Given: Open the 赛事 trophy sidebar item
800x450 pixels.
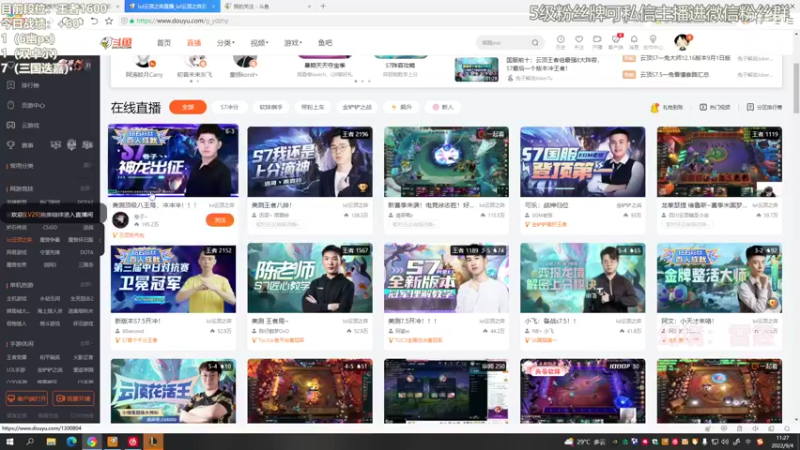Looking at the screenshot, I should tap(21, 145).
